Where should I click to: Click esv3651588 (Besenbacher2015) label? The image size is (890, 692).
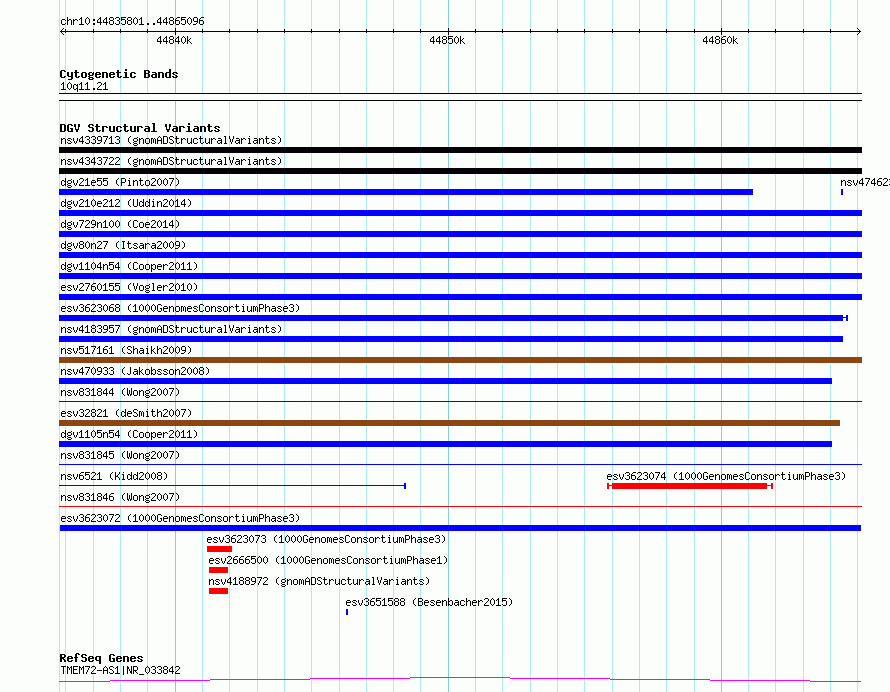(429, 602)
